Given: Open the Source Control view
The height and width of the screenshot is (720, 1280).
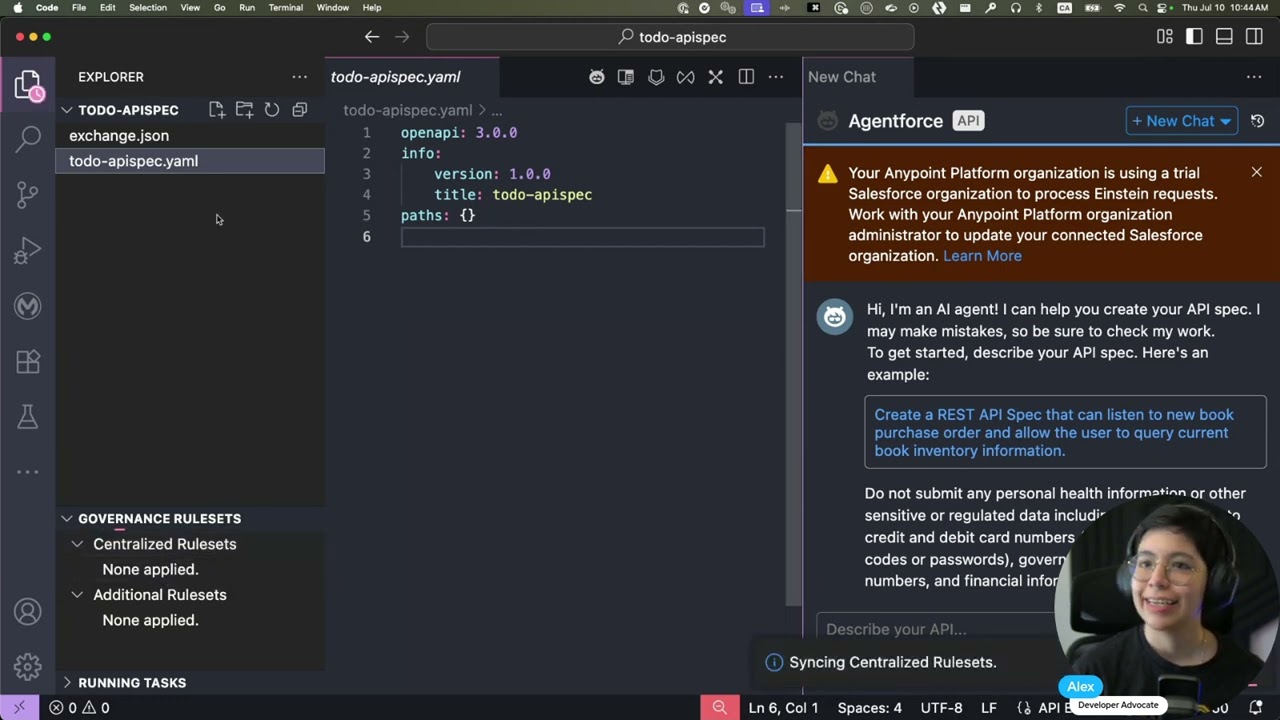Looking at the screenshot, I should 28,194.
